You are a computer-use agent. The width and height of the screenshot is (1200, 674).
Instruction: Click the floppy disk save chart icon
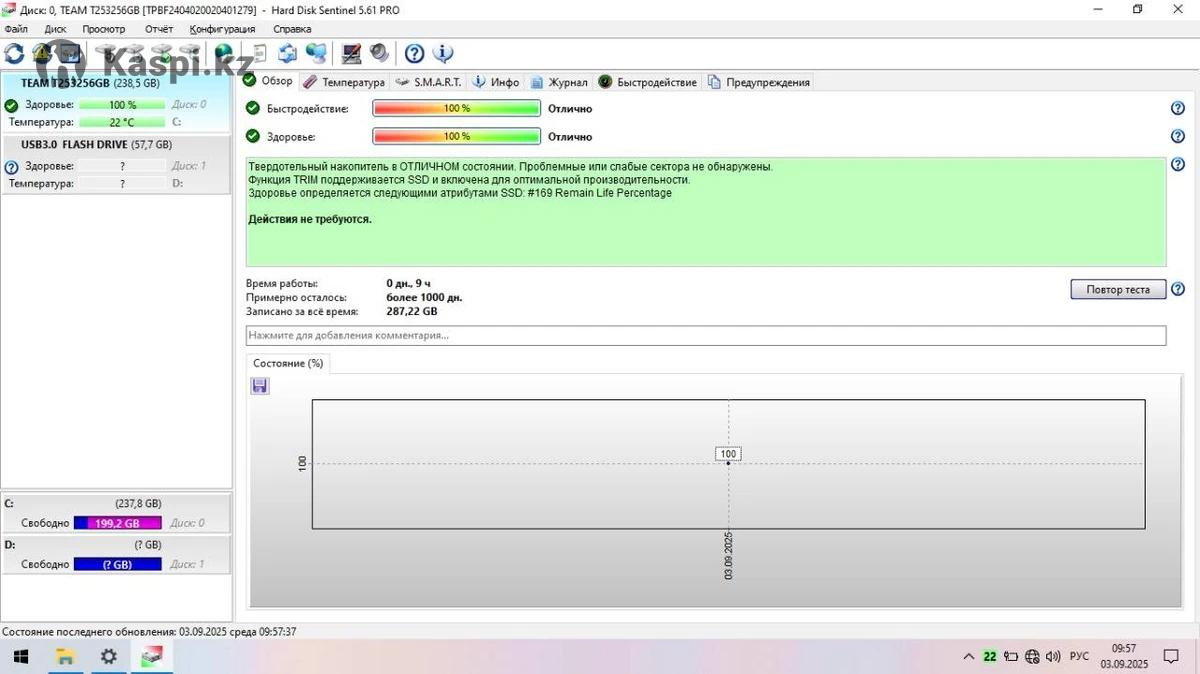[260, 386]
